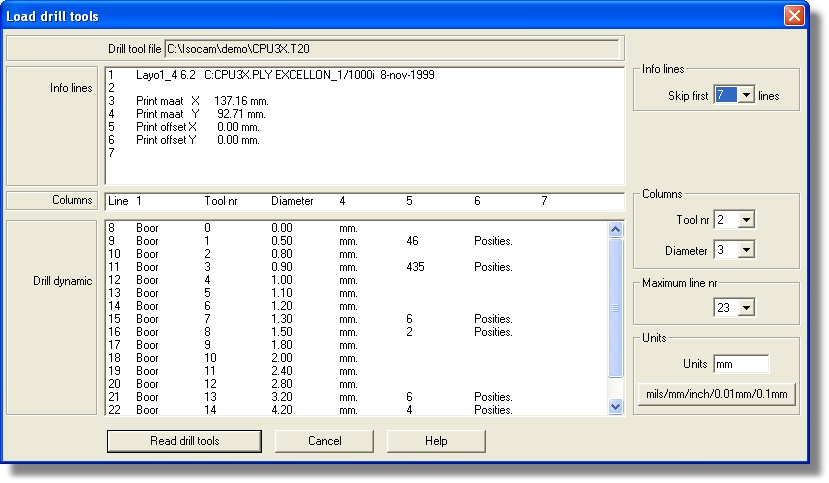Cycle units with mils/mm/inch/0.01mm/0.1mm button
829x483 pixels.
click(716, 394)
